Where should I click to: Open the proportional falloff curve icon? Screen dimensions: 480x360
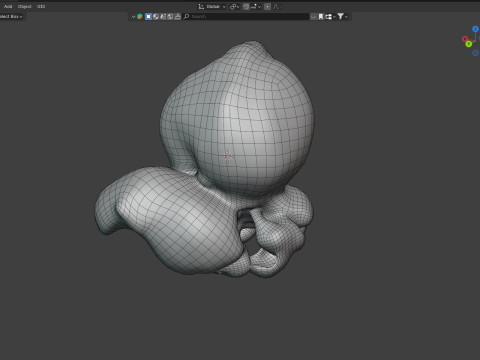click(276, 7)
